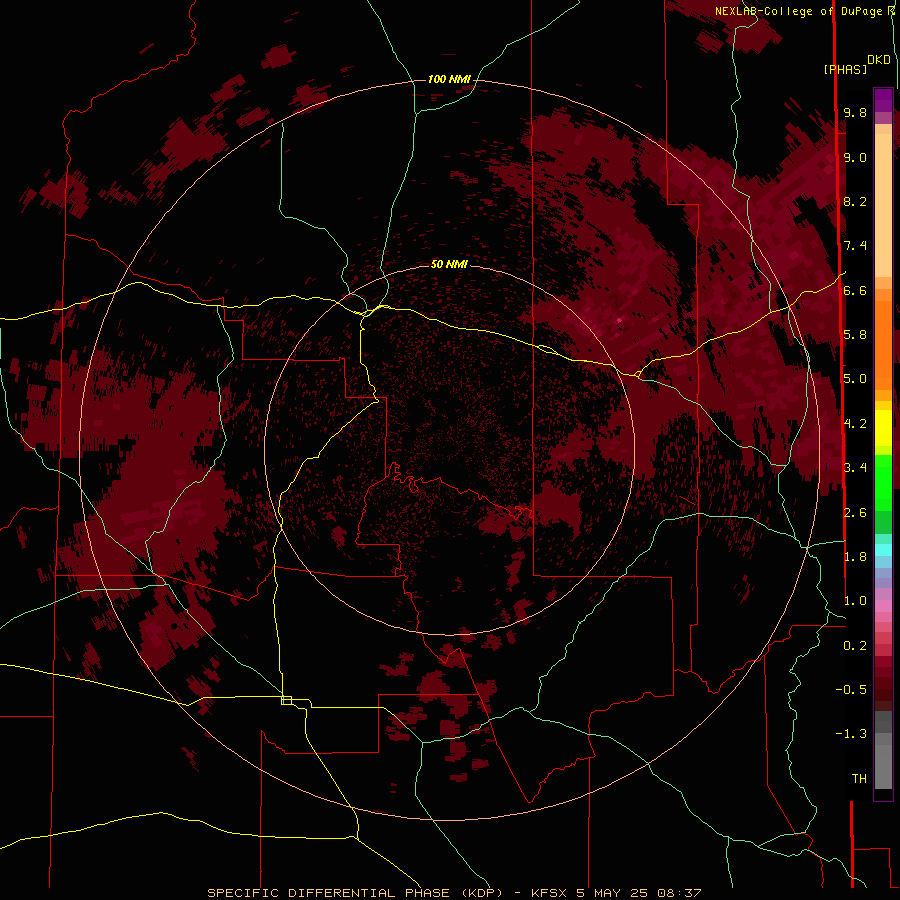Click the 5.8 legend value
This screenshot has height=900, width=900.
[855, 335]
